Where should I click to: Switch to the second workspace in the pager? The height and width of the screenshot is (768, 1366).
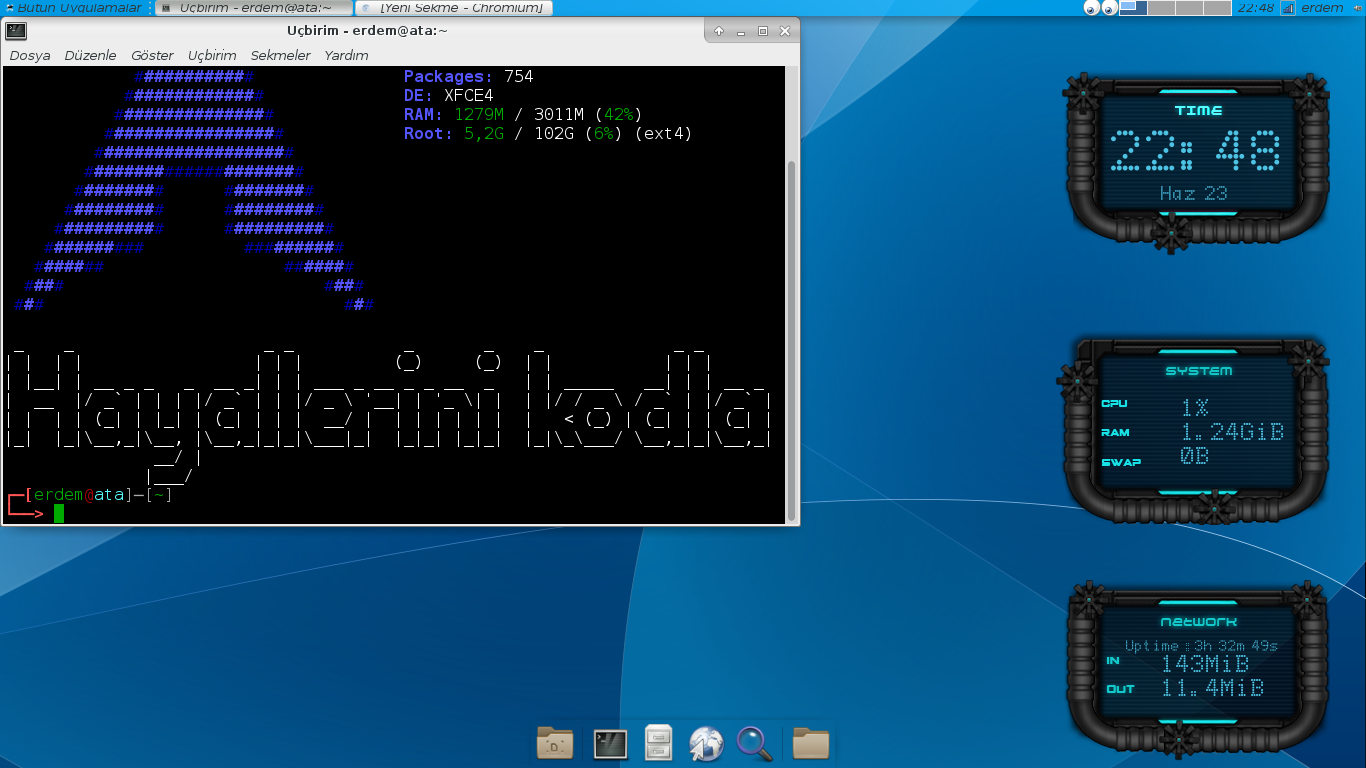1161,7
